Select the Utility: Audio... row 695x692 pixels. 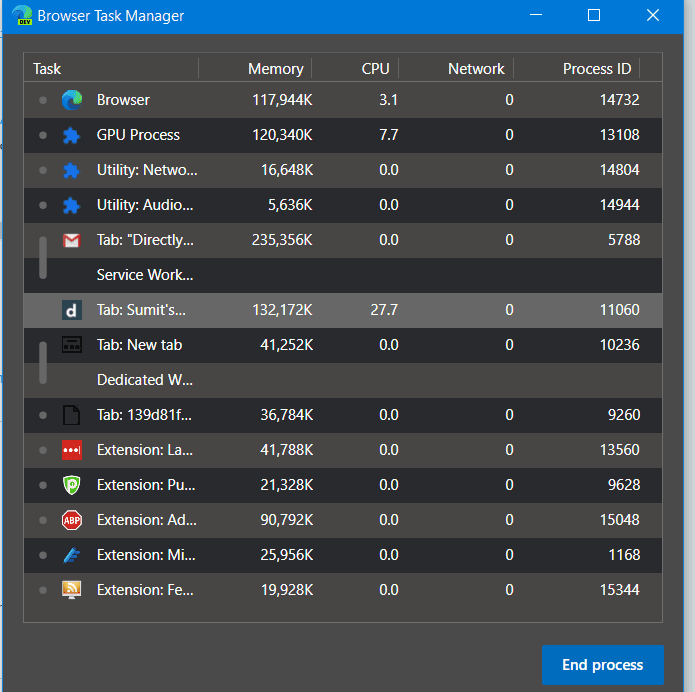[343, 205]
